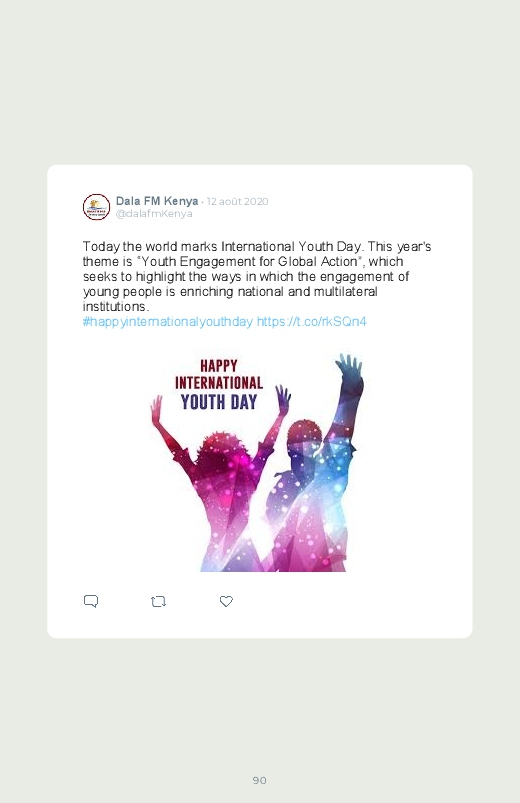Click the page number 90
520x803 pixels.
[260, 780]
